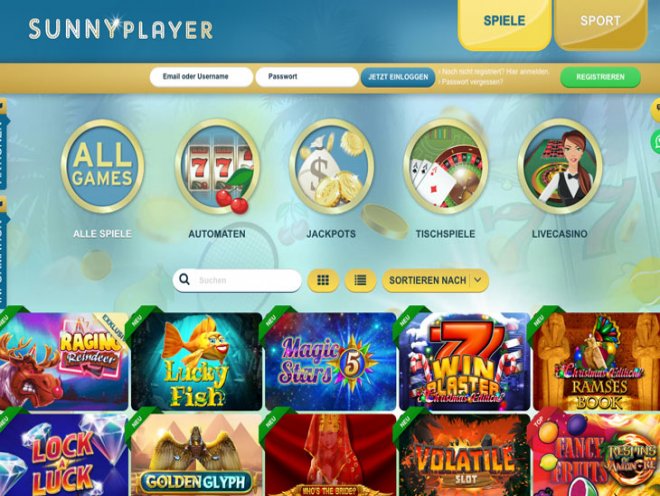The image size is (660, 496).
Task: Open the Lucky Fish game thumbnail
Action: tap(197, 361)
